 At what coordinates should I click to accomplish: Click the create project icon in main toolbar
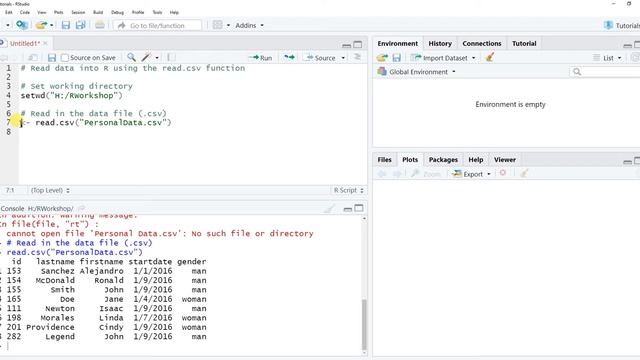pos(22,25)
